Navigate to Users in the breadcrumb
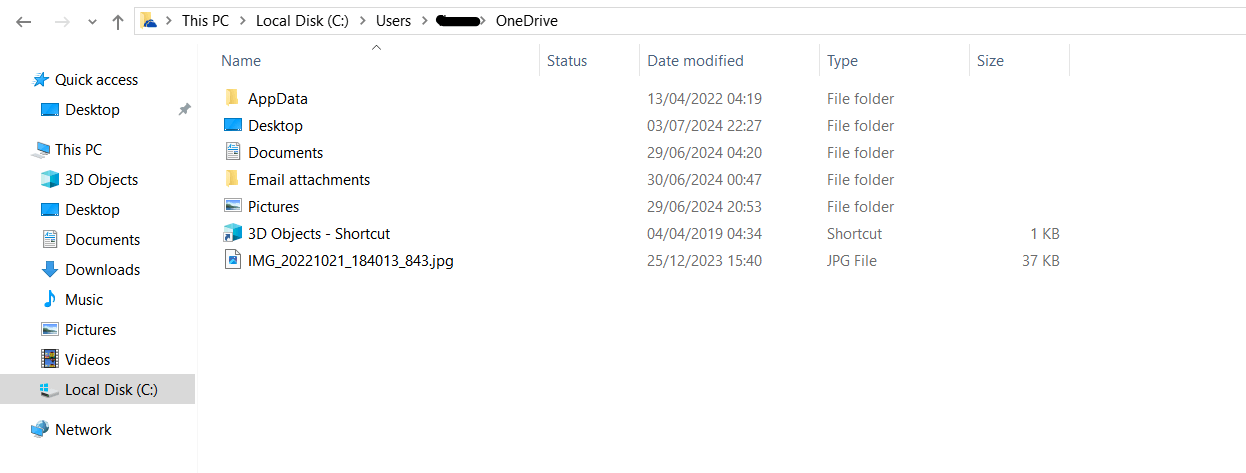Screen dimensions: 1246x473 pyautogui.click(x=395, y=21)
